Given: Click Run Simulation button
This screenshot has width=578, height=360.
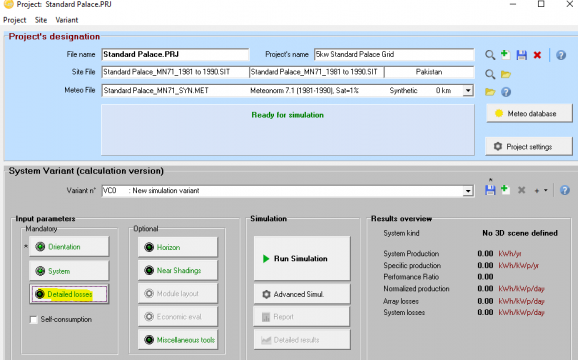Looking at the screenshot, I should click(x=302, y=258).
